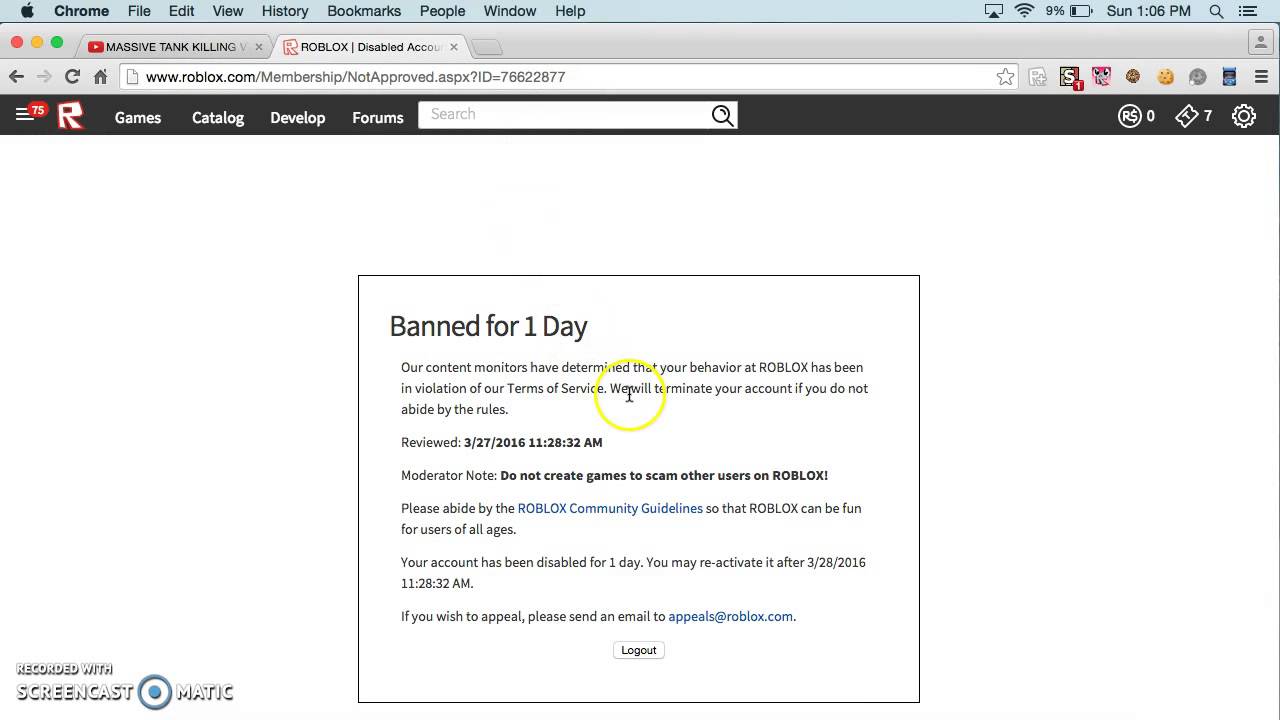Bookmark this page with the star icon

(1005, 77)
